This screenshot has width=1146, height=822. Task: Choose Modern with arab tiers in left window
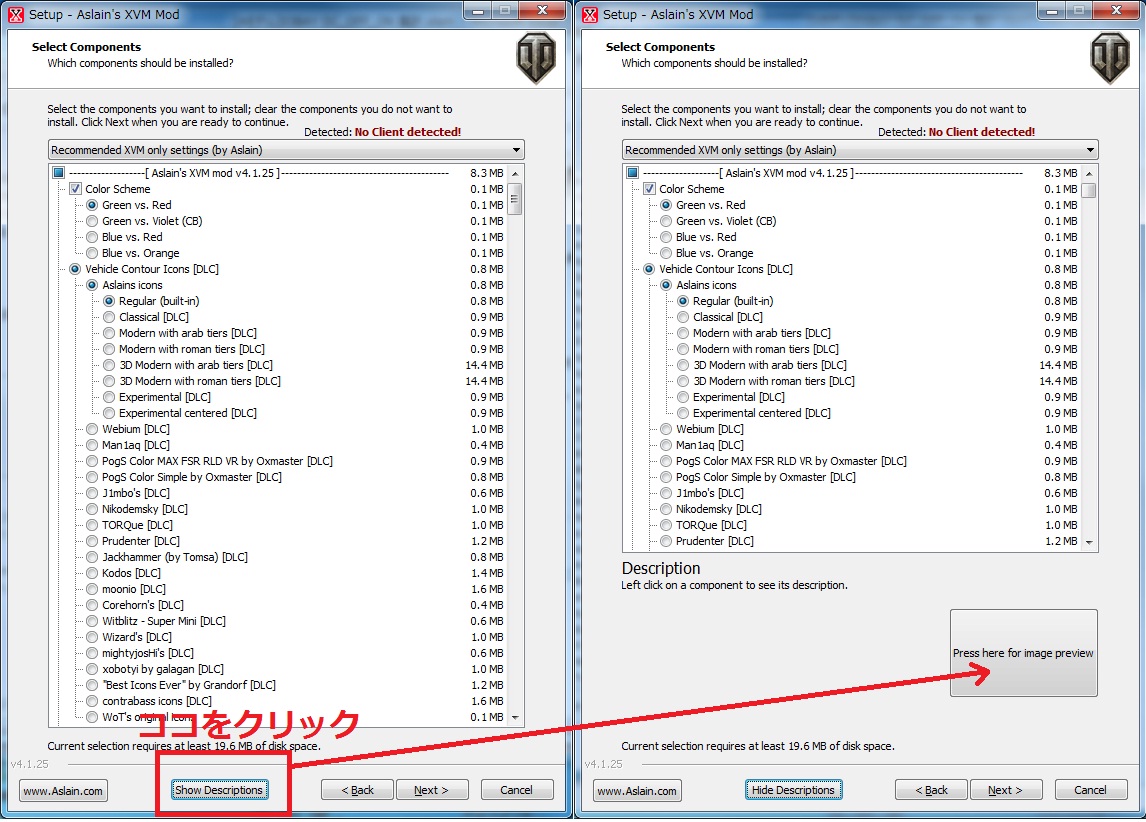point(109,333)
